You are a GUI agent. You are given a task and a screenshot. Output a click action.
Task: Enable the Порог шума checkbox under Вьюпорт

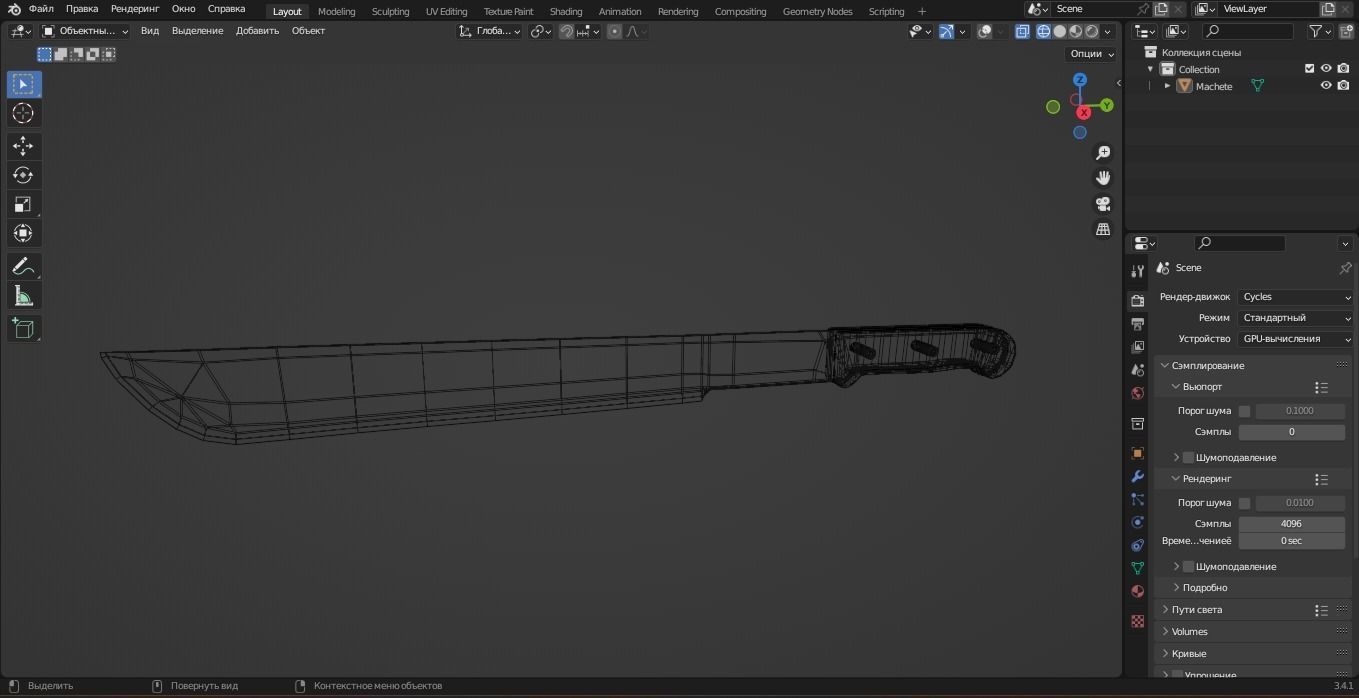coord(1244,410)
